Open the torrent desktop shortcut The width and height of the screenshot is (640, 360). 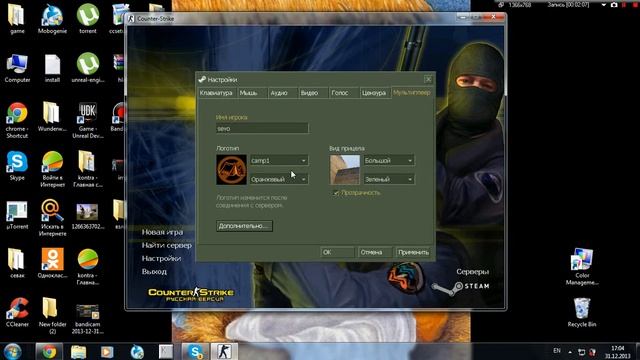(x=88, y=18)
